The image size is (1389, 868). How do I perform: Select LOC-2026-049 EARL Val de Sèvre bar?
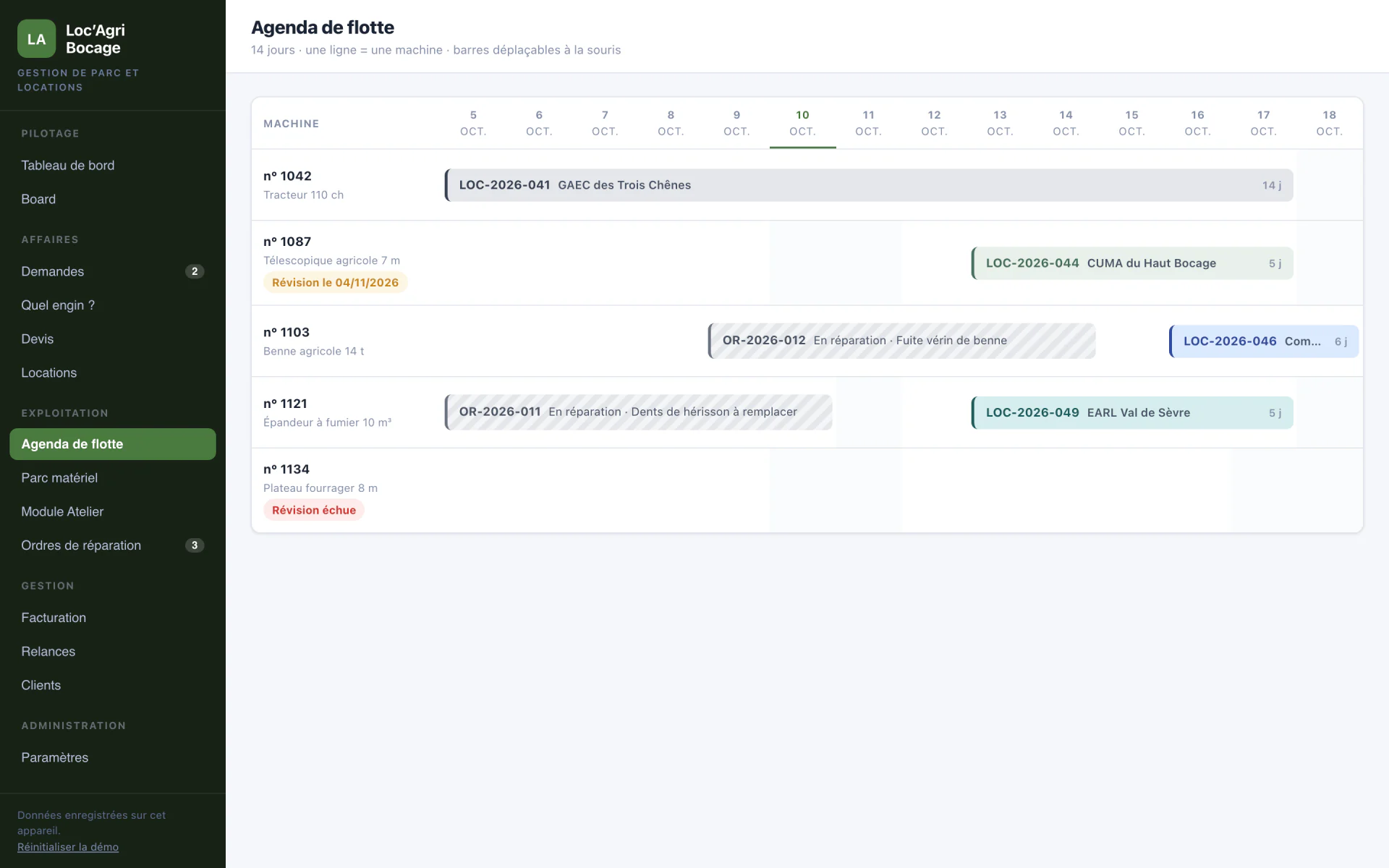coord(1132,413)
